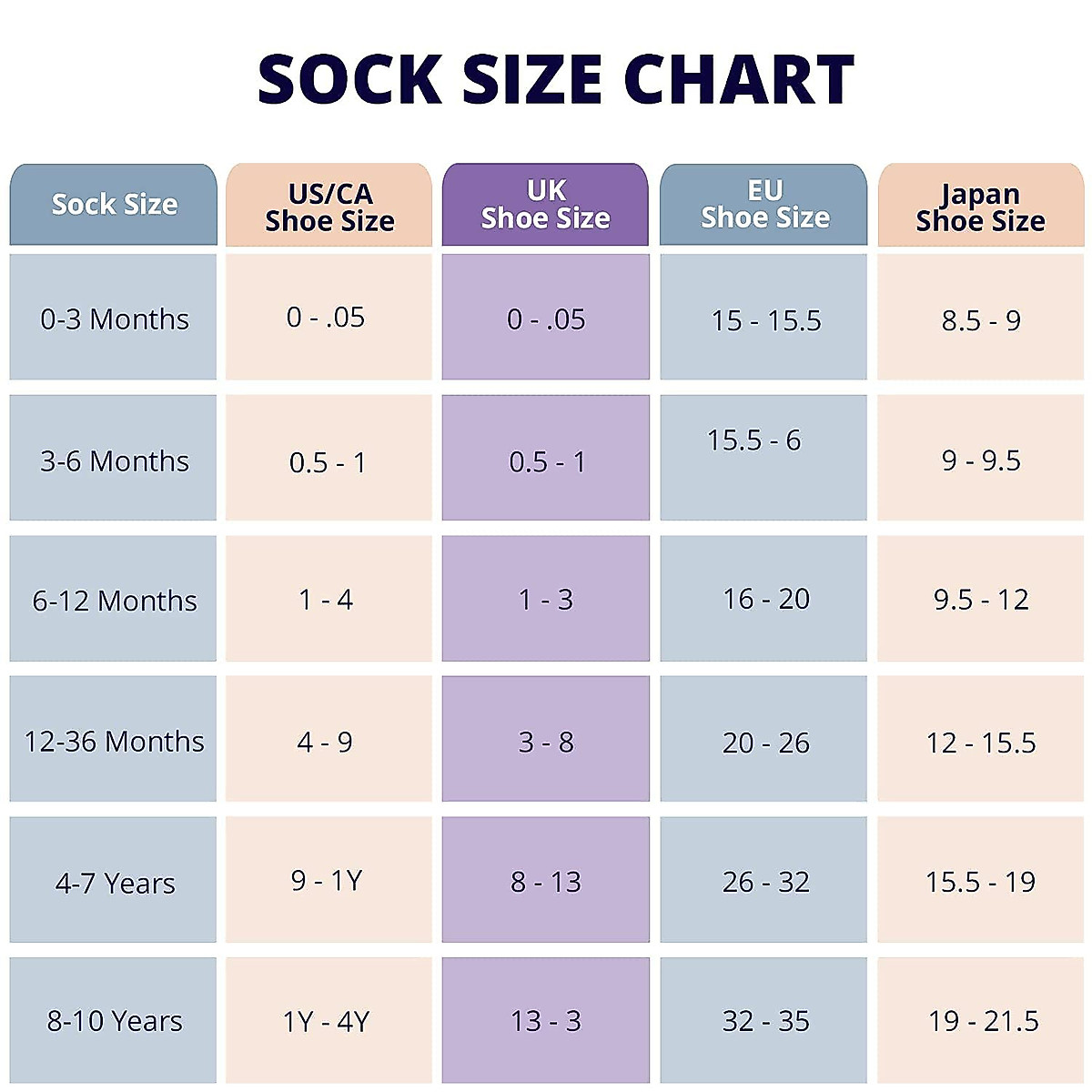This screenshot has height=1092, width=1092.
Task: Pick the EU size "20 - 26" cell
Action: click(765, 743)
